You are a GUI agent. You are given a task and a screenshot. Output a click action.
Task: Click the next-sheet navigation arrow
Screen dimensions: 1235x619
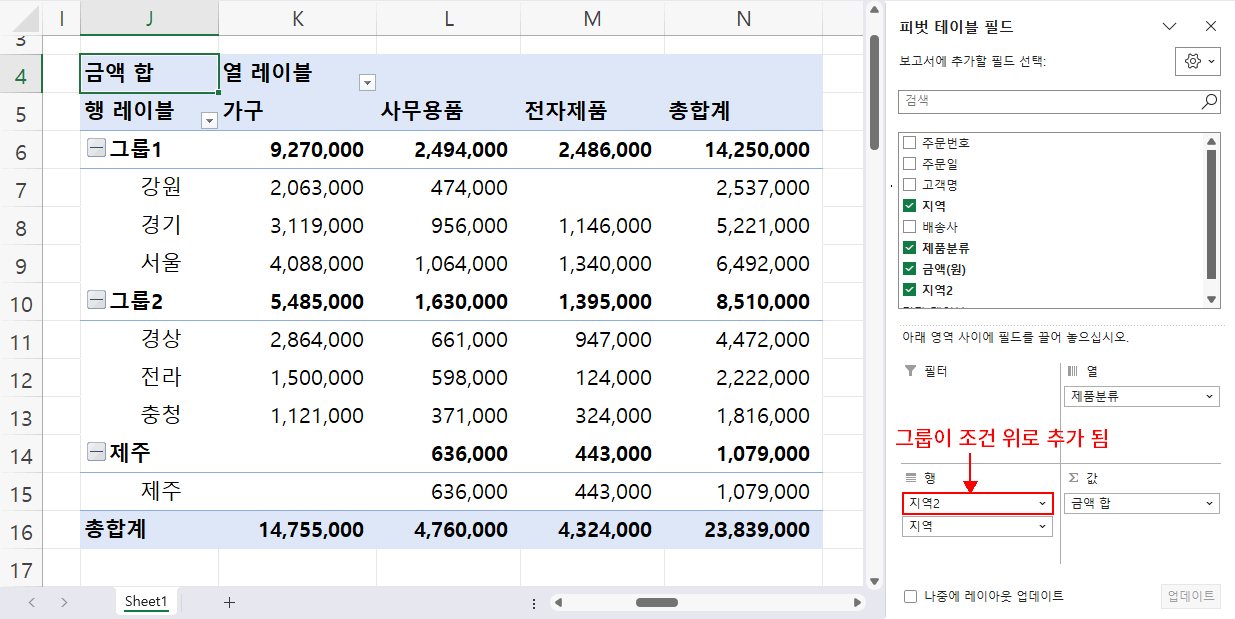pos(63,603)
